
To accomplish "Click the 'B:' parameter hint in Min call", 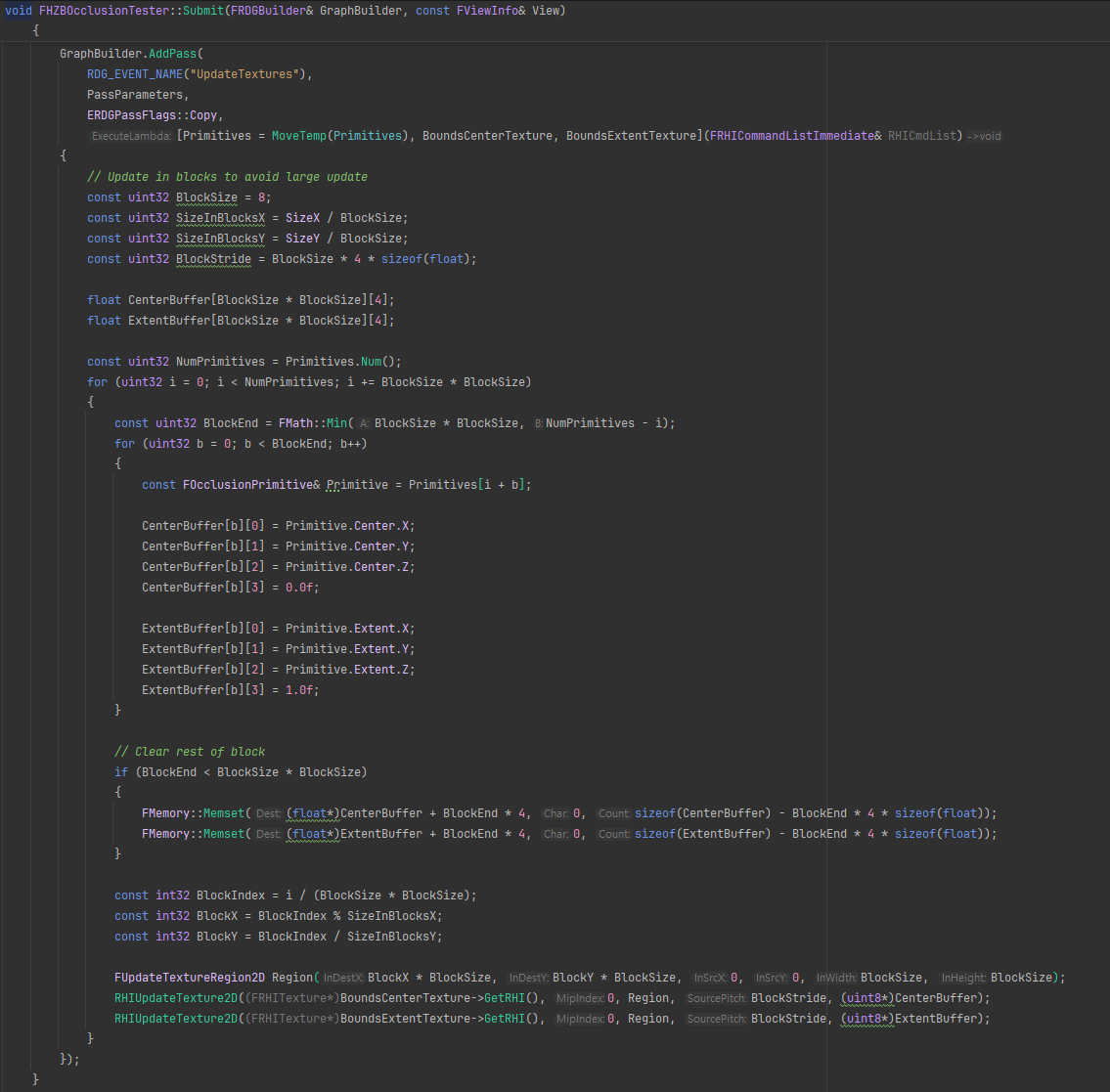I will (539, 423).
